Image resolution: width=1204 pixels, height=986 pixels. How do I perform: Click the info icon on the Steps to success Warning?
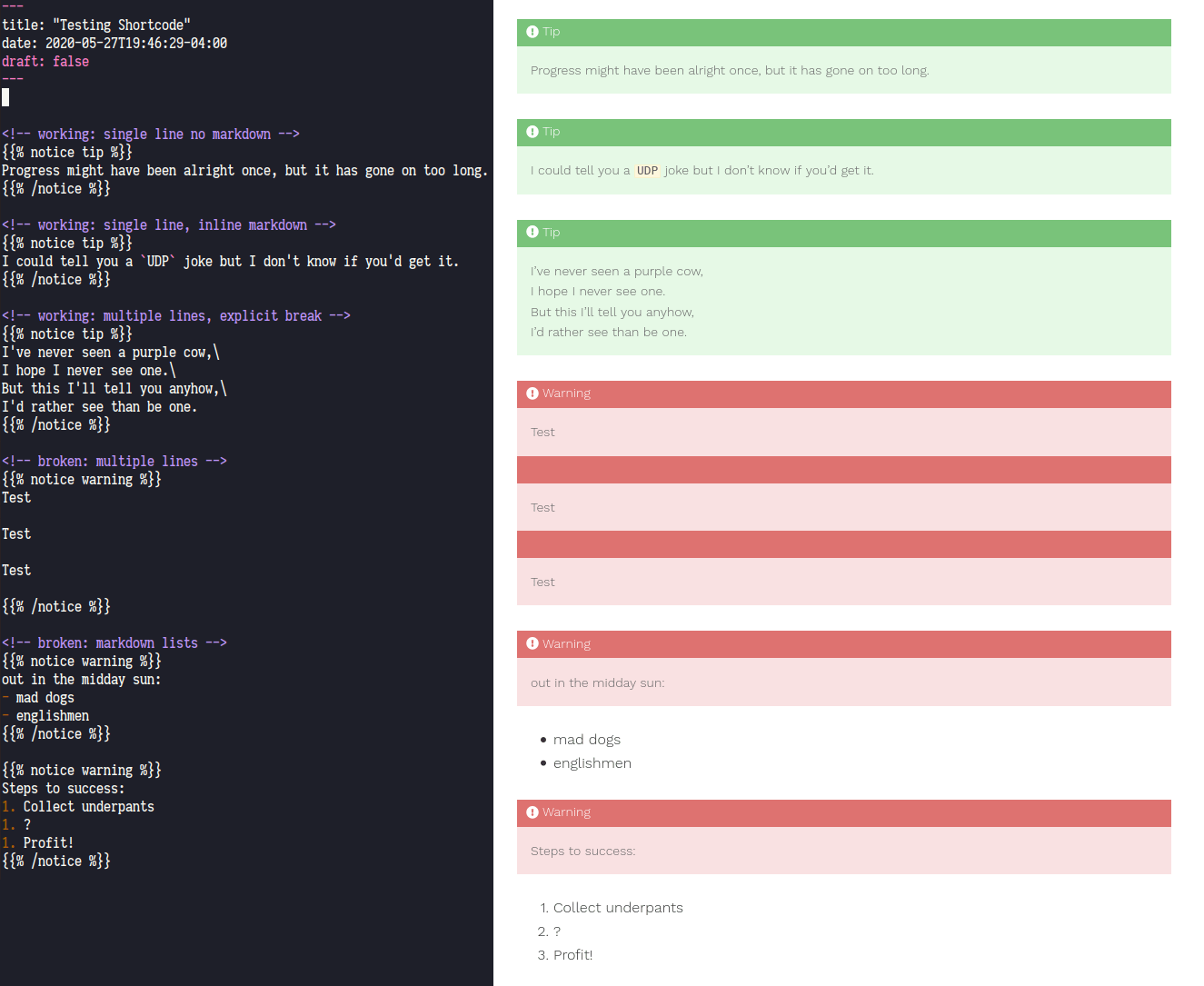click(532, 812)
